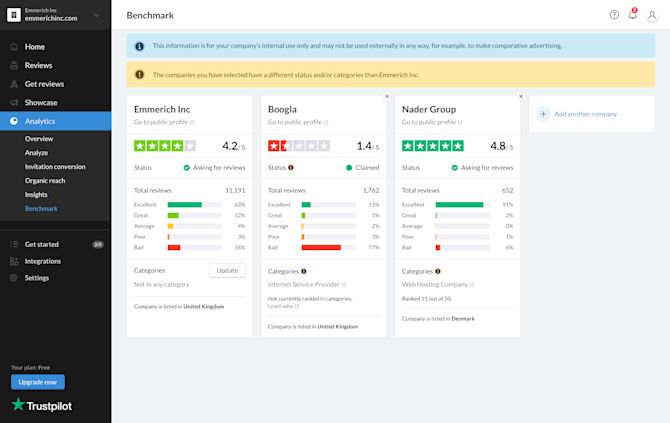Click the plus icon to add company
This screenshot has height=423, width=670.
543,114
